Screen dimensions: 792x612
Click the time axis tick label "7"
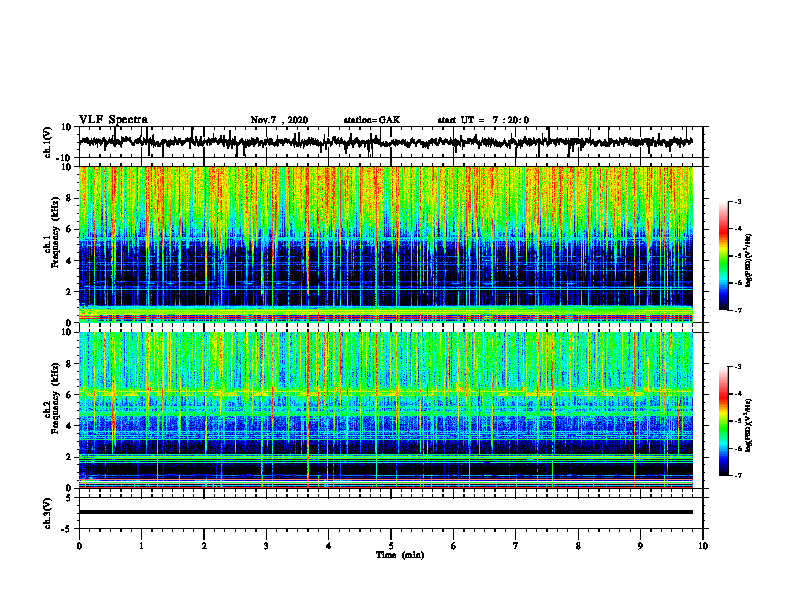pyautogui.click(x=516, y=546)
